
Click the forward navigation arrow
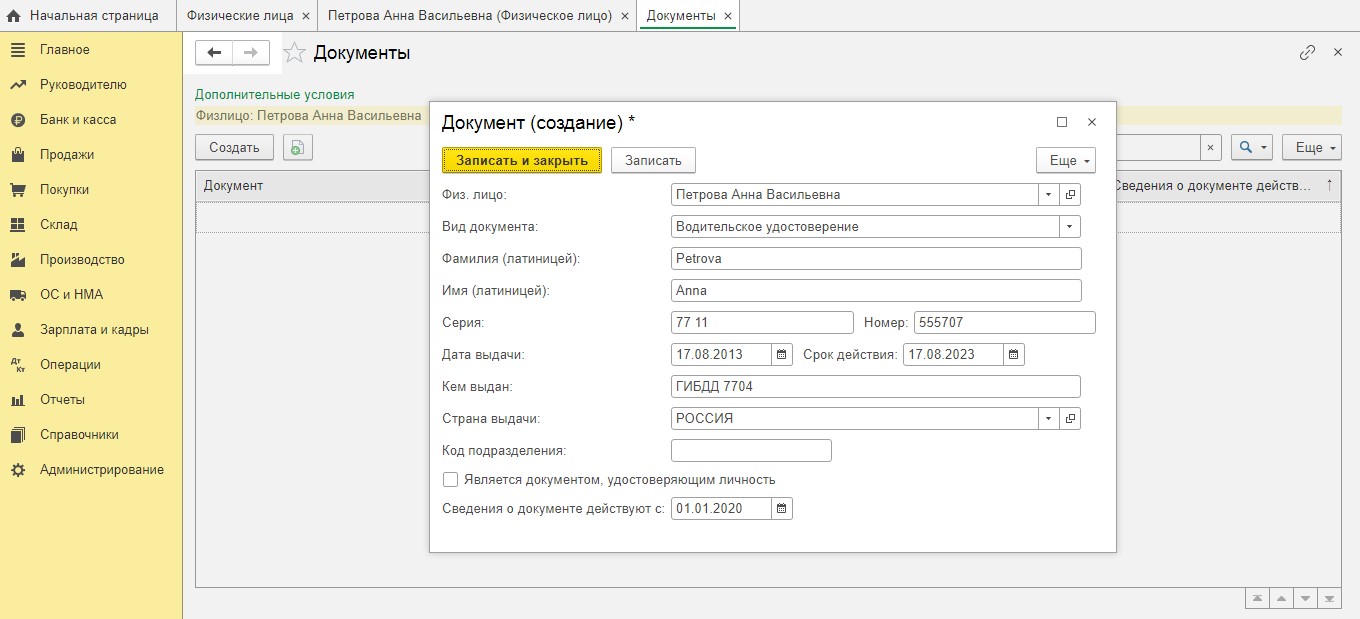tap(251, 53)
